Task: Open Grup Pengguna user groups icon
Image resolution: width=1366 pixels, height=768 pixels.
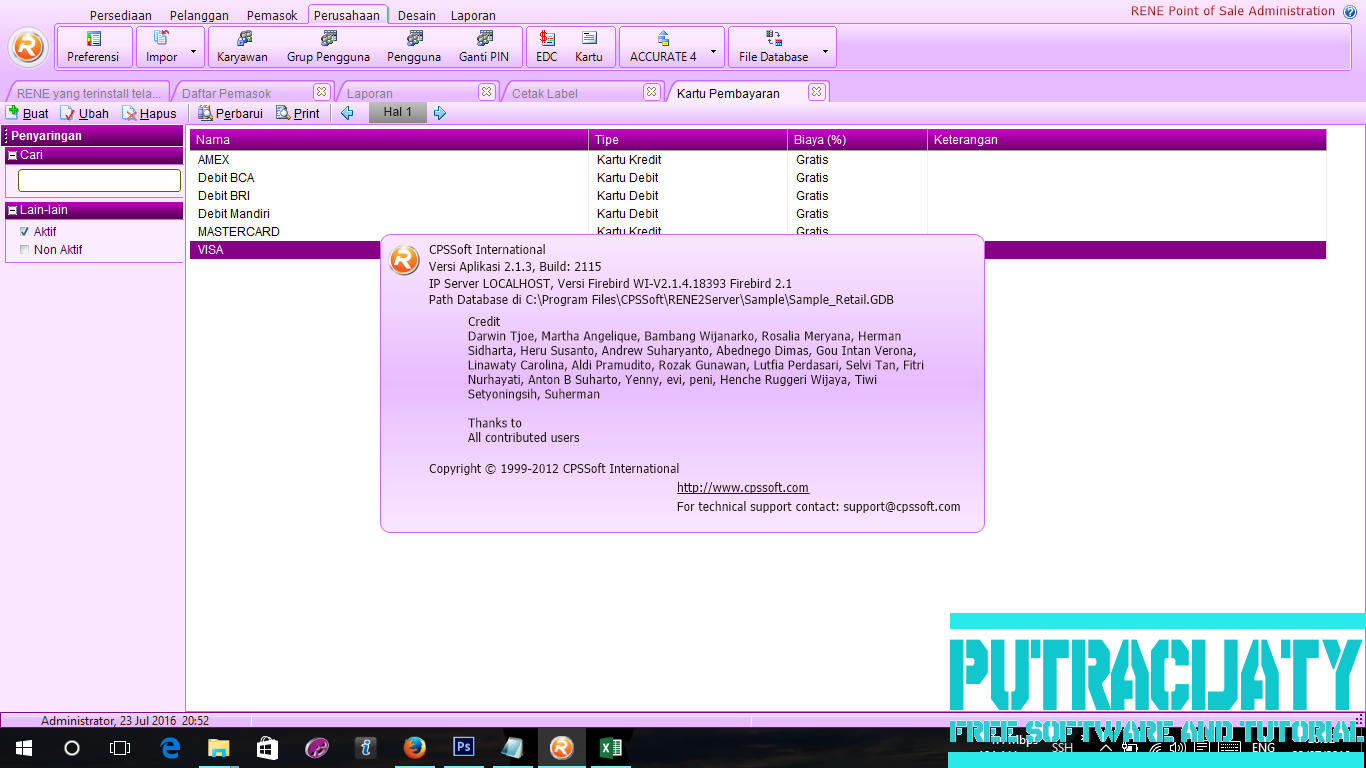Action: coord(328,47)
